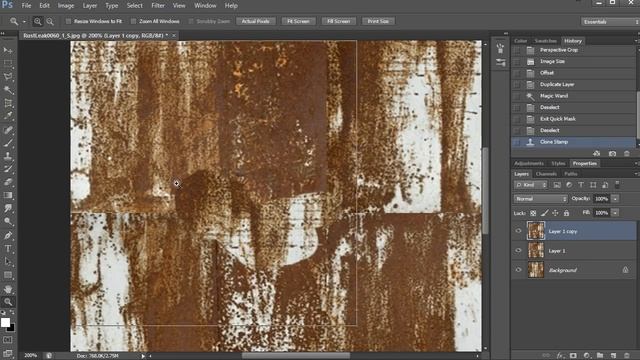Select the Hand tool

pos(8,289)
